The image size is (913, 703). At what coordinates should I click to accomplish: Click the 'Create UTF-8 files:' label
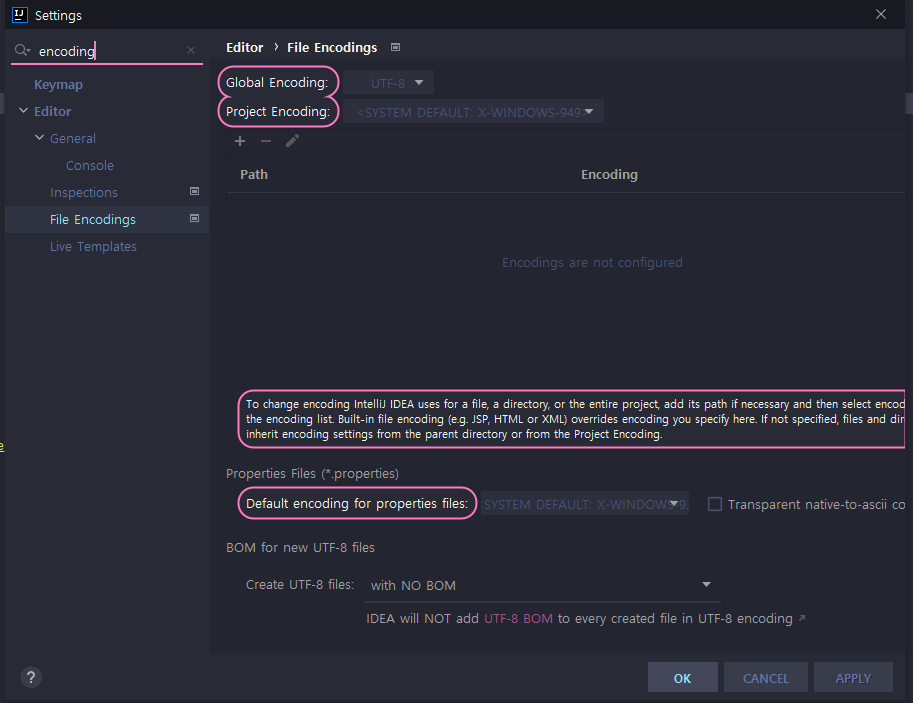click(x=300, y=585)
